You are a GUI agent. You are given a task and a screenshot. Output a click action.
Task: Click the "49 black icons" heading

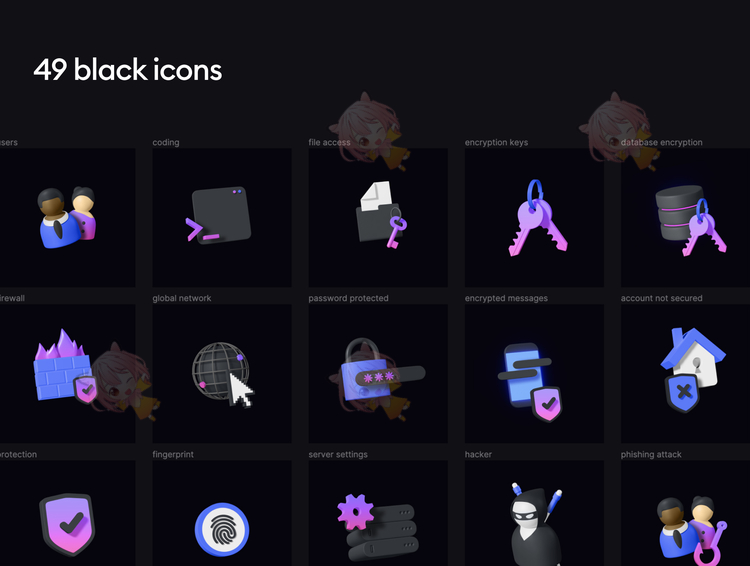(x=127, y=70)
